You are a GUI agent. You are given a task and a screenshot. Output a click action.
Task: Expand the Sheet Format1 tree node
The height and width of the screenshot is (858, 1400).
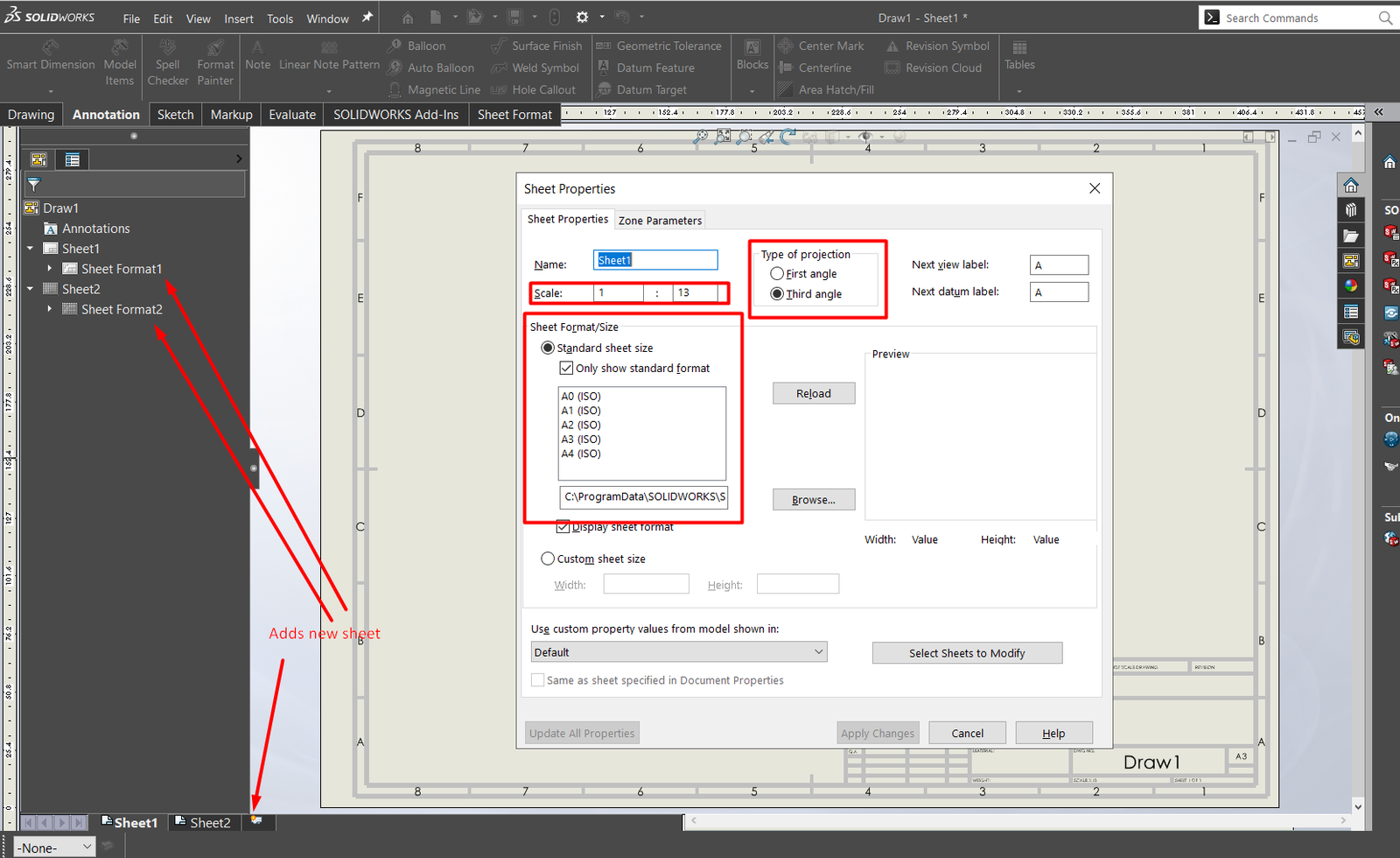pos(50,269)
